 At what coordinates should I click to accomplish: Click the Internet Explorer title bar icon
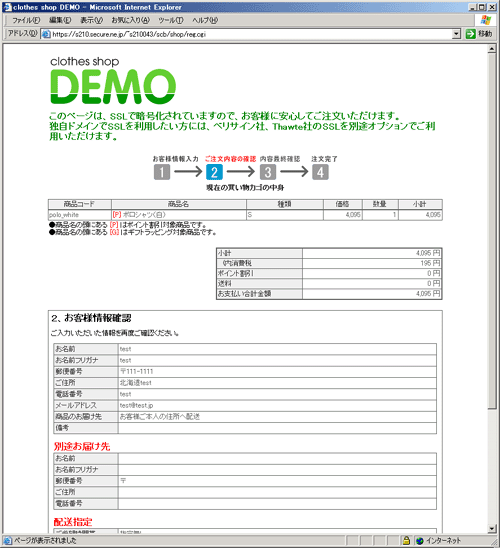coord(8,7)
